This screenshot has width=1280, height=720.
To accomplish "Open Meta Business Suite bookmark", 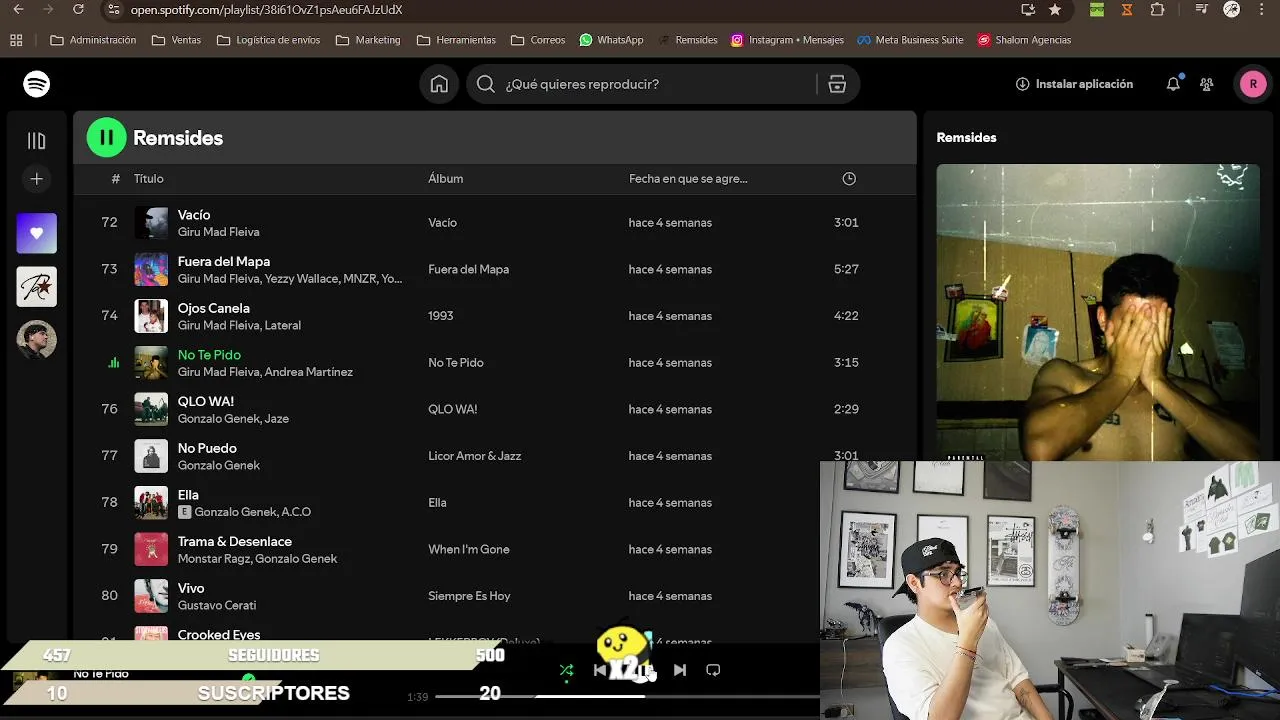I will [x=910, y=40].
